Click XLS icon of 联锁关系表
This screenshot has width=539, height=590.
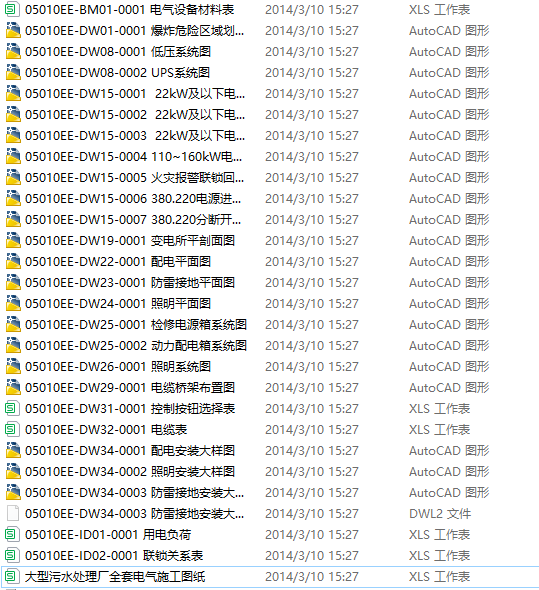(x=12, y=555)
